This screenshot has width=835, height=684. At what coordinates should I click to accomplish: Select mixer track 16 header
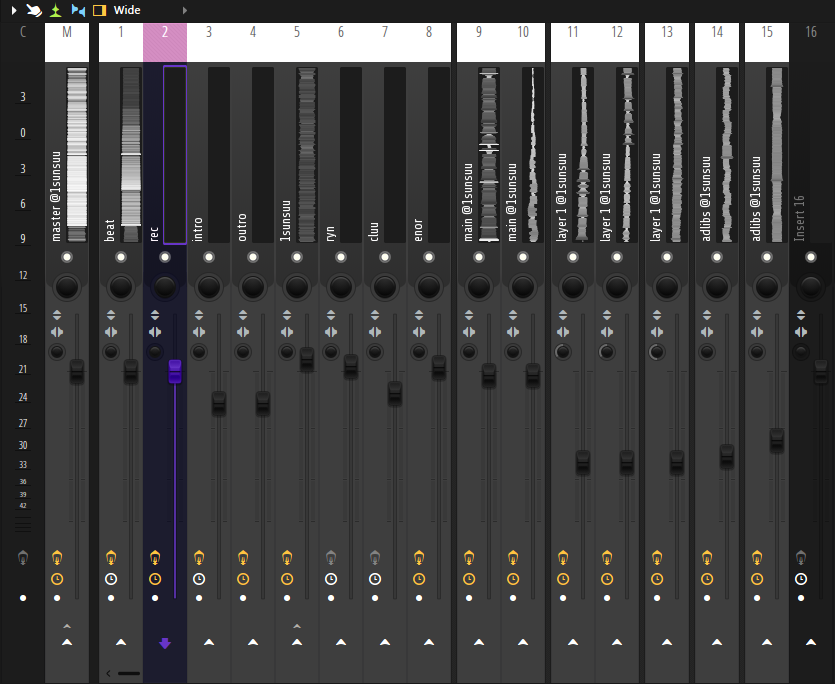811,42
